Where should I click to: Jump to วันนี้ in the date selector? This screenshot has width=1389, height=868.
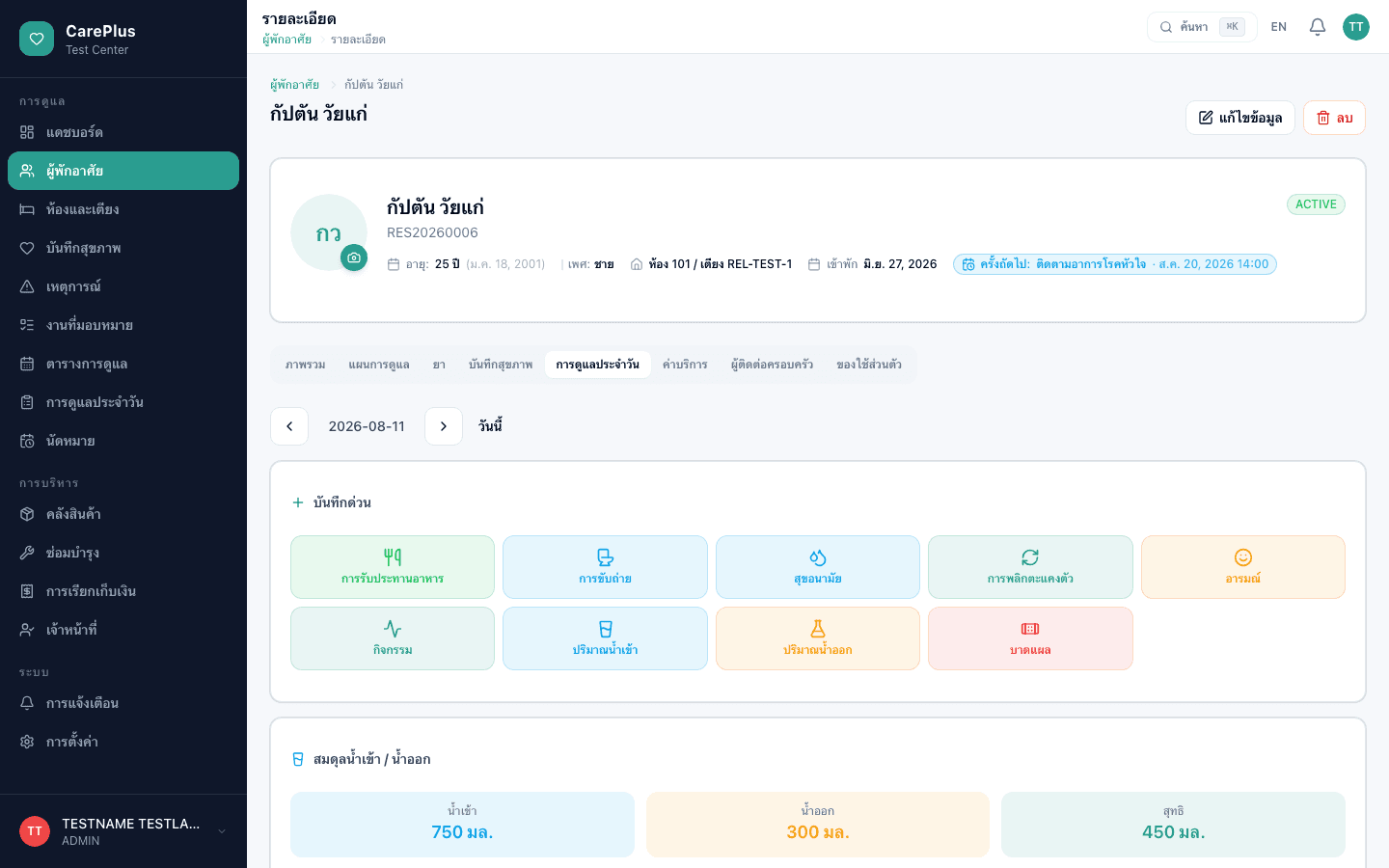490,426
